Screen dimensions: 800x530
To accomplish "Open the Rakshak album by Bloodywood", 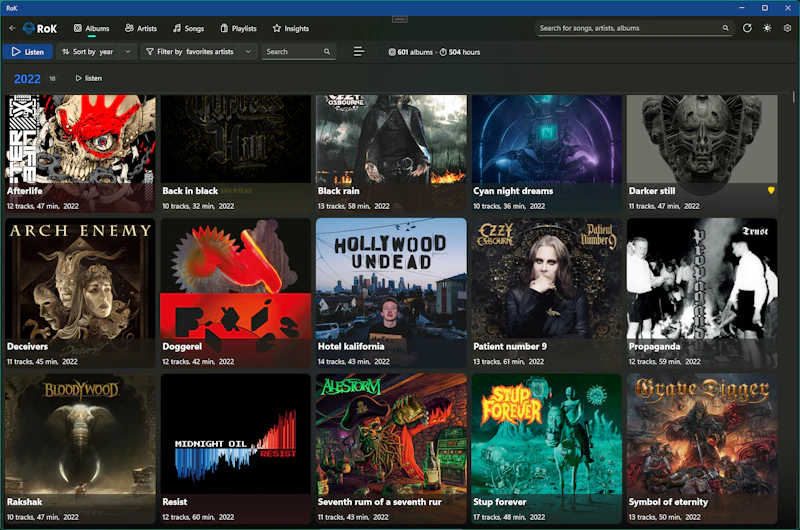I will [x=80, y=448].
